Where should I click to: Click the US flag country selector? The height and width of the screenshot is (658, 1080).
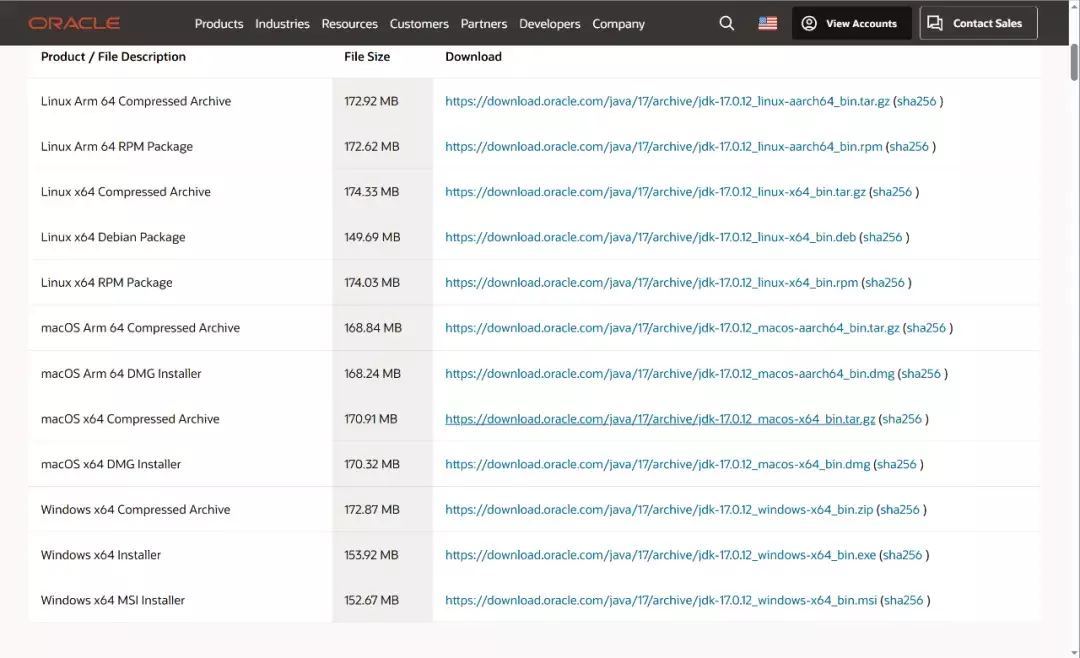pyautogui.click(x=768, y=23)
